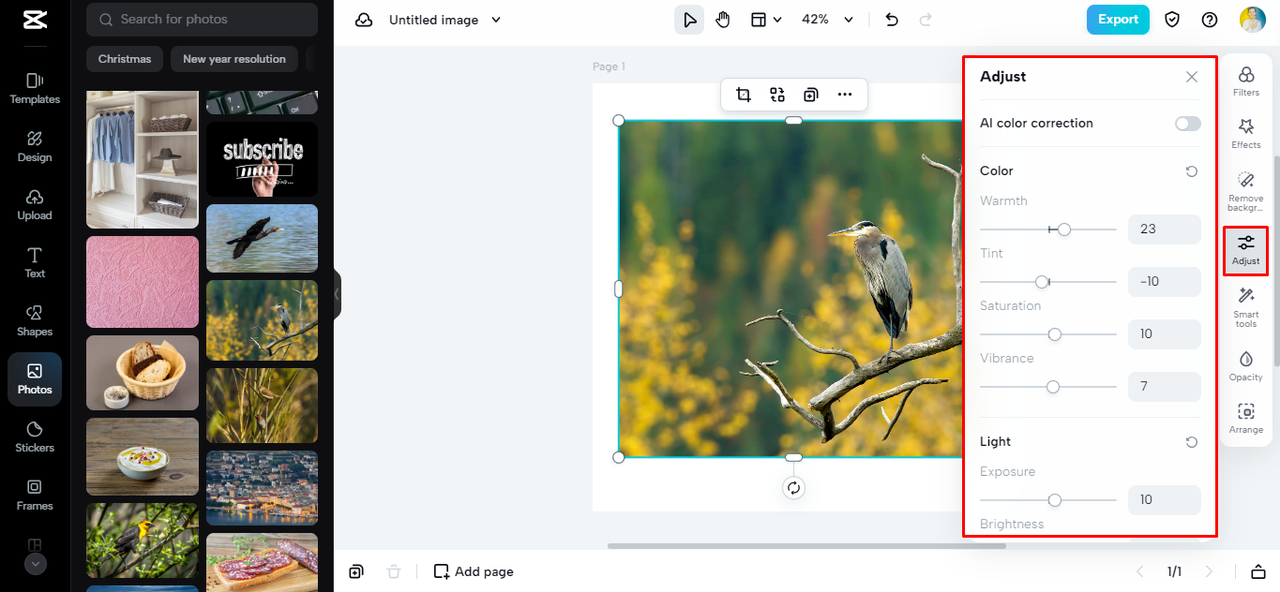1280x592 pixels.
Task: Open the Design sidebar panel
Action: (x=35, y=146)
